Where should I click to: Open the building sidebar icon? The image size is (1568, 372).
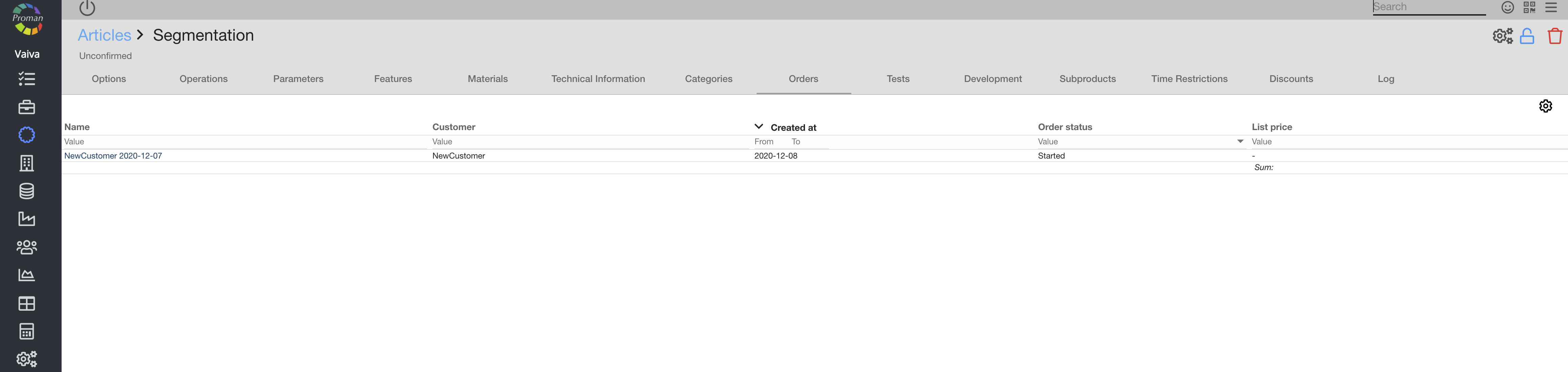27,163
